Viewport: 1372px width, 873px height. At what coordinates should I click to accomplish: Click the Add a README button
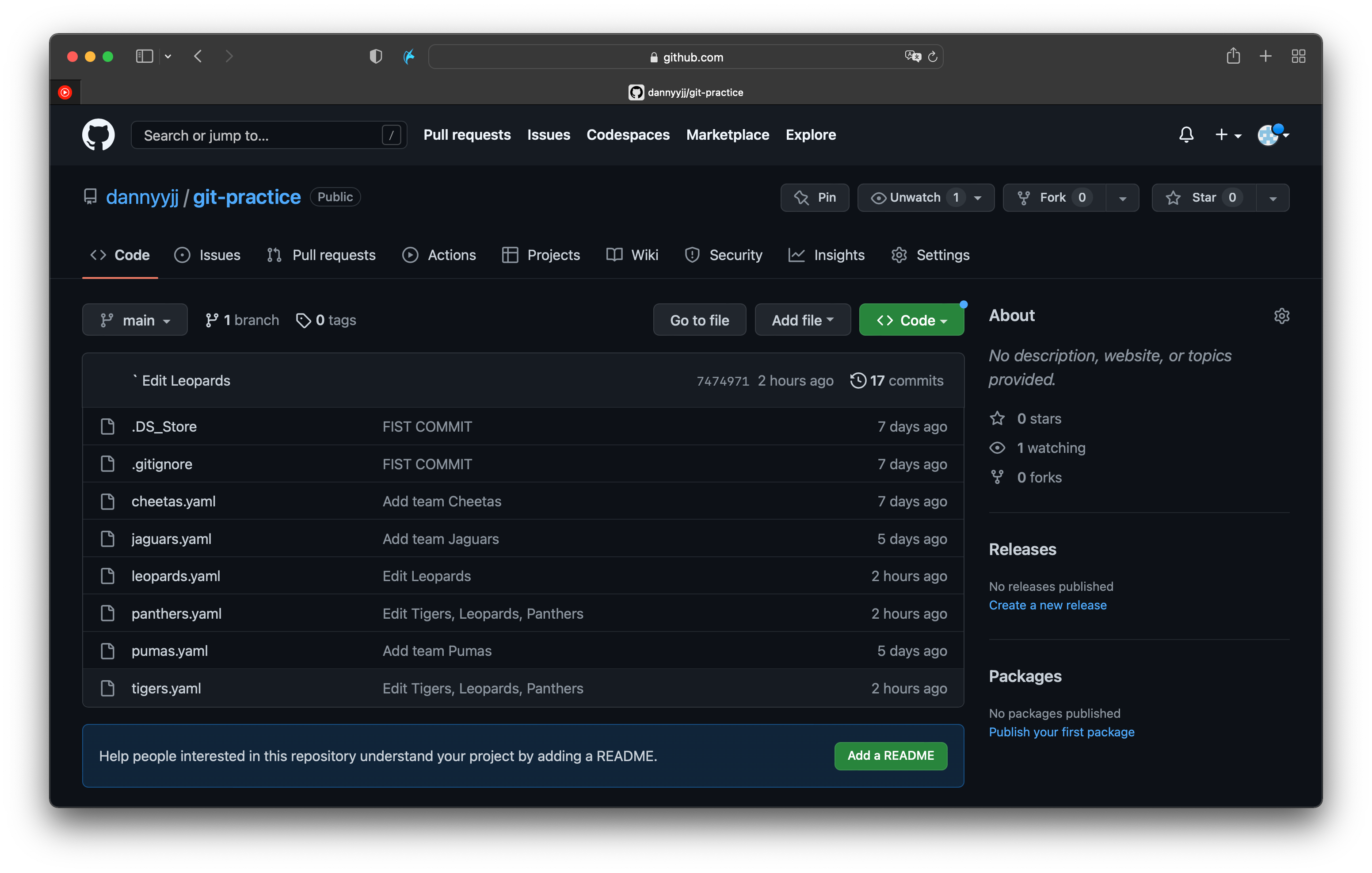coord(890,755)
